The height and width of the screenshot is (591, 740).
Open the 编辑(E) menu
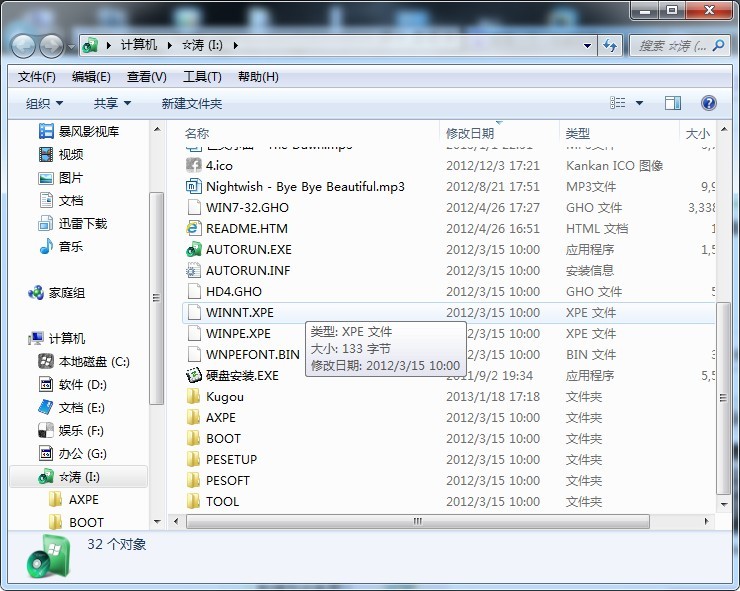(91, 76)
